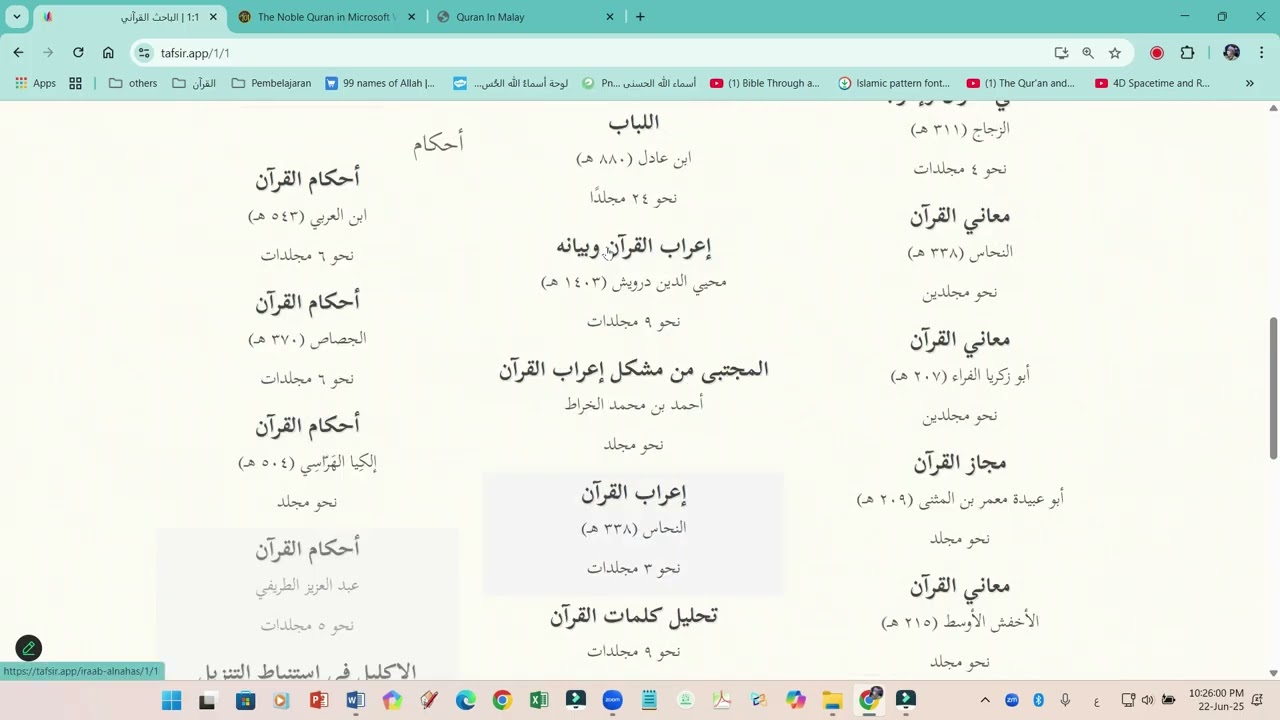Open the Chrome three-dot menu
The height and width of the screenshot is (720, 1280).
[x=1261, y=53]
